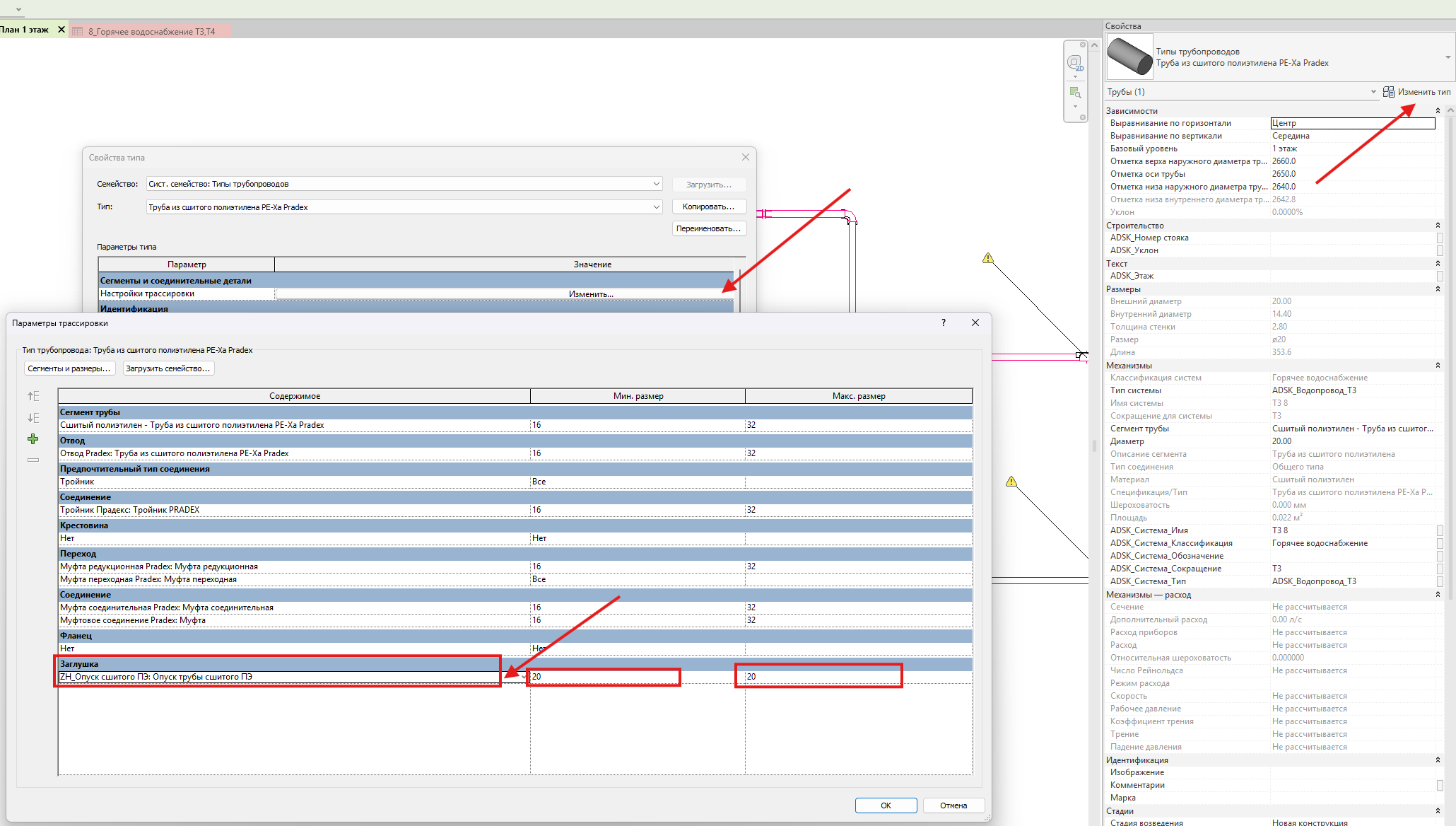Click the Выравнивание по горизонтали value field Центр
This screenshot has height=826, width=1456.
point(1353,123)
